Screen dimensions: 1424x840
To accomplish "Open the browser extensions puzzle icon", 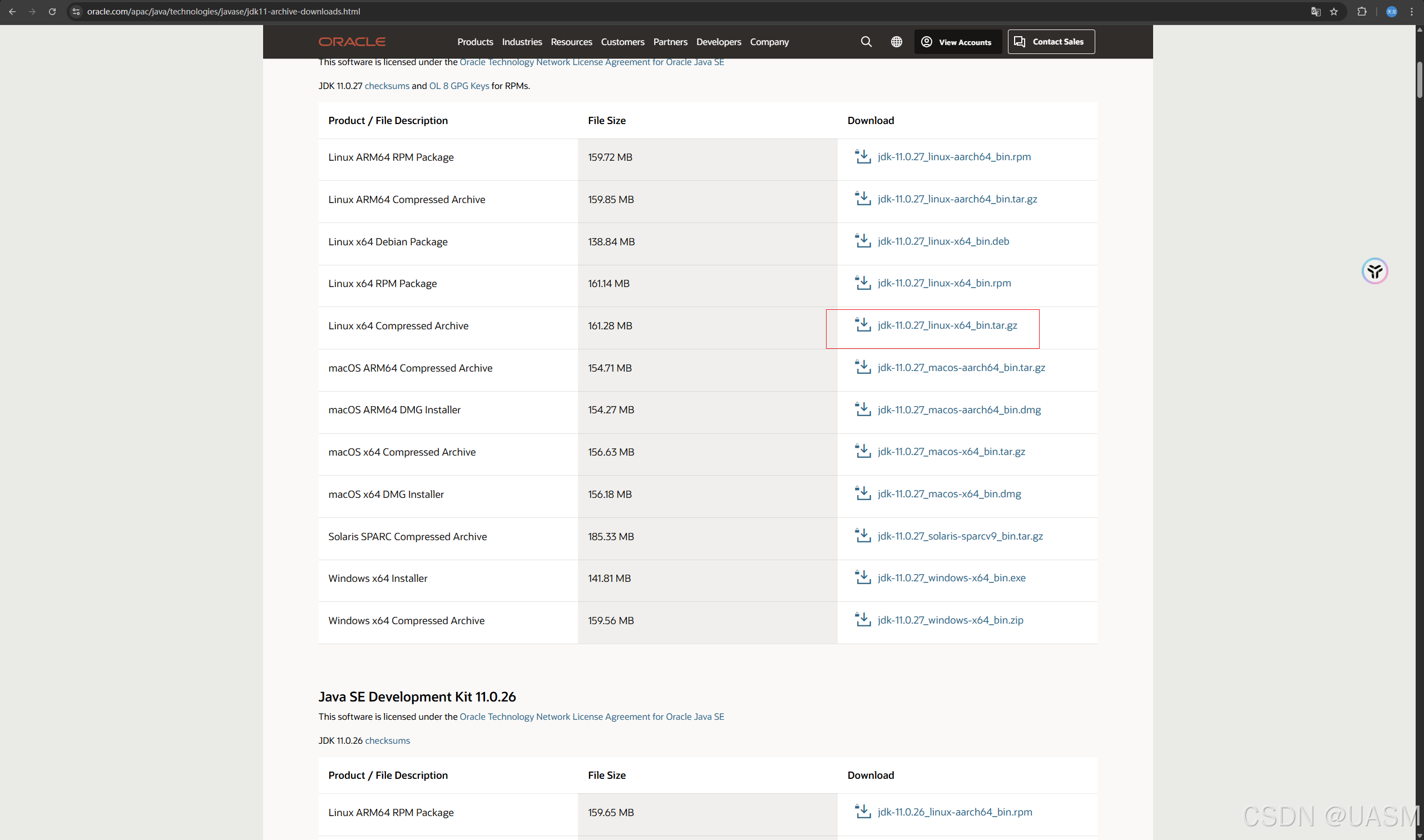I will click(1362, 11).
